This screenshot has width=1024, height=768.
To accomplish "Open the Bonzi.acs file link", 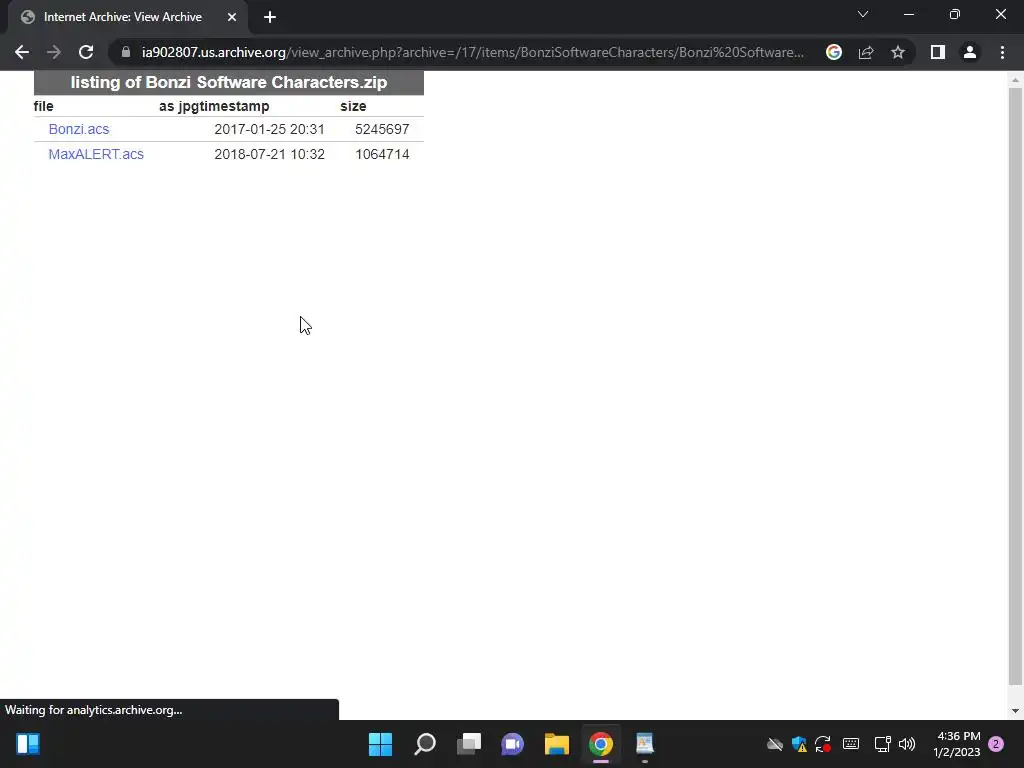I will tap(79, 129).
